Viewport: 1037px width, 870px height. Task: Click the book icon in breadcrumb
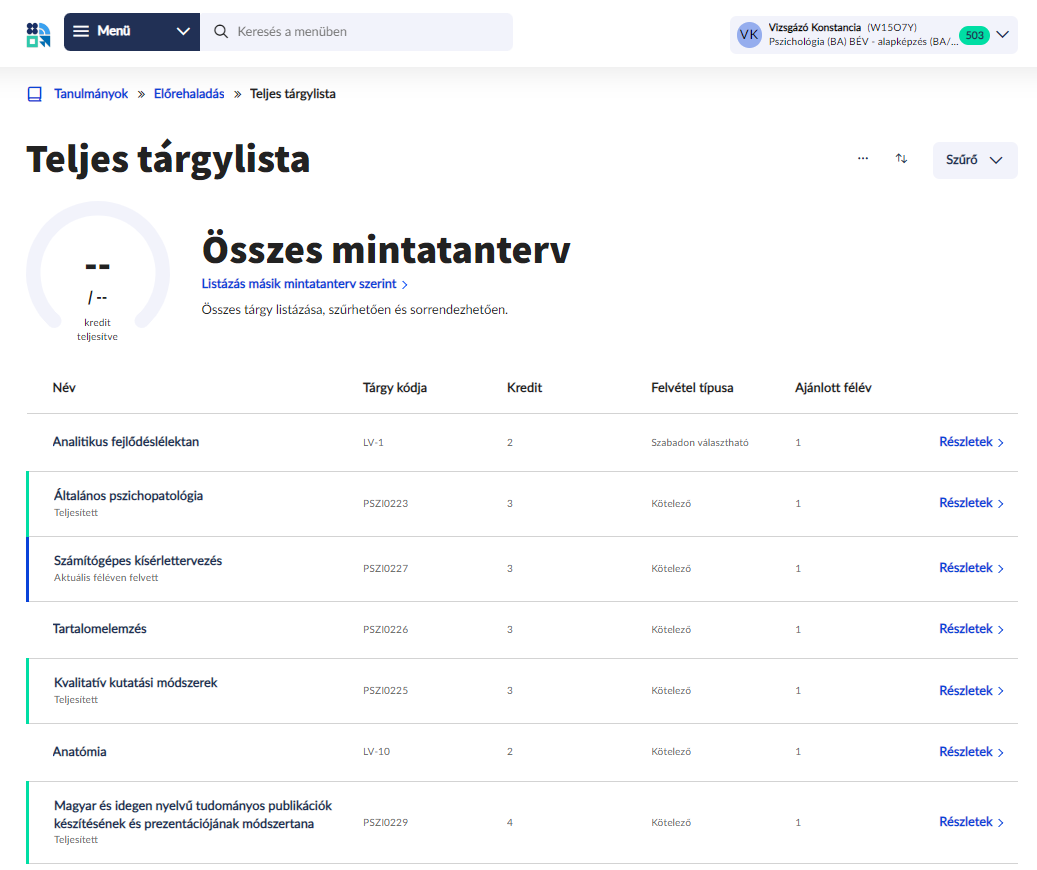(x=34, y=94)
